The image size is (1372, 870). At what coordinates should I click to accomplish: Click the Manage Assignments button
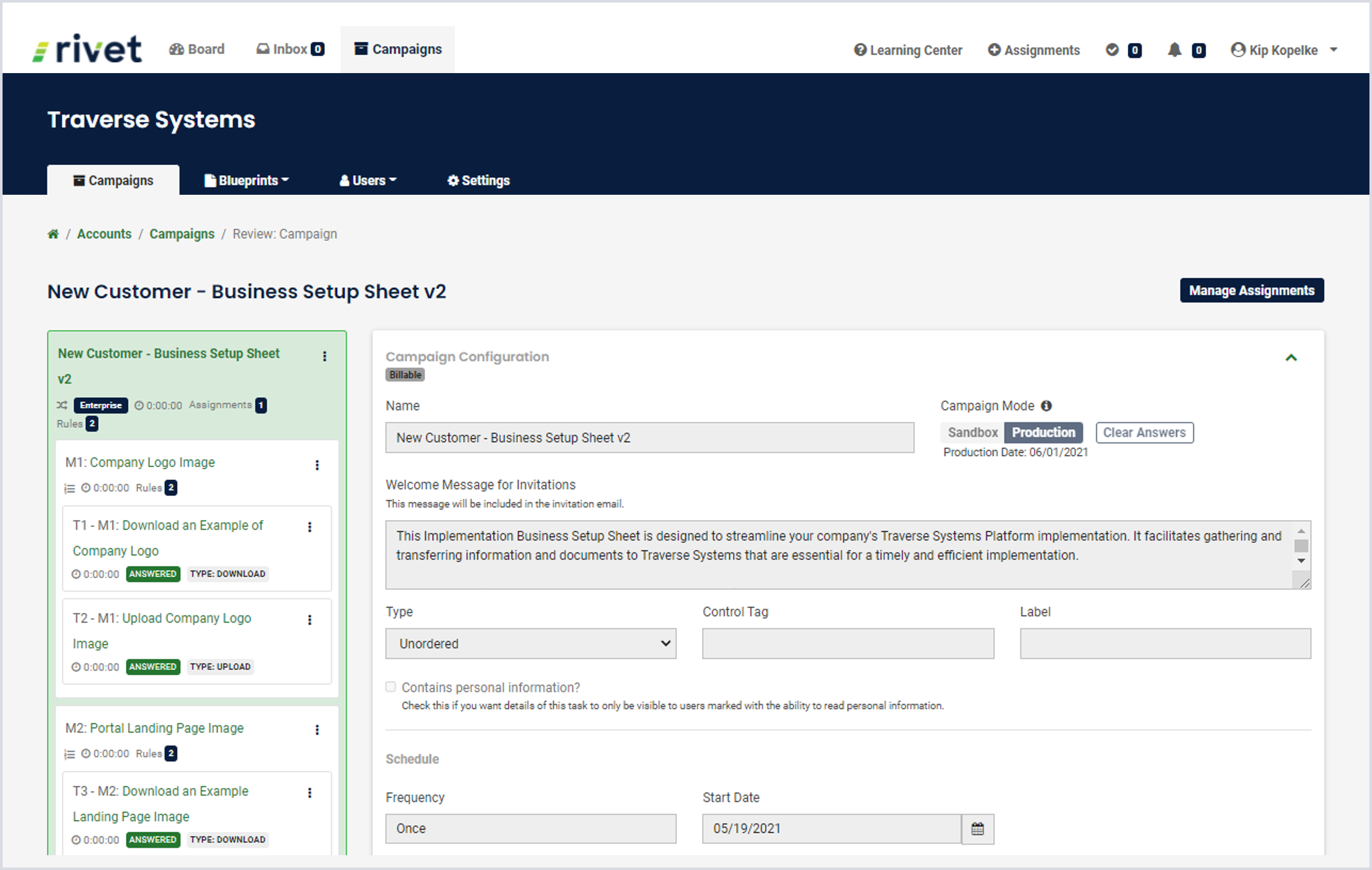pos(1252,290)
